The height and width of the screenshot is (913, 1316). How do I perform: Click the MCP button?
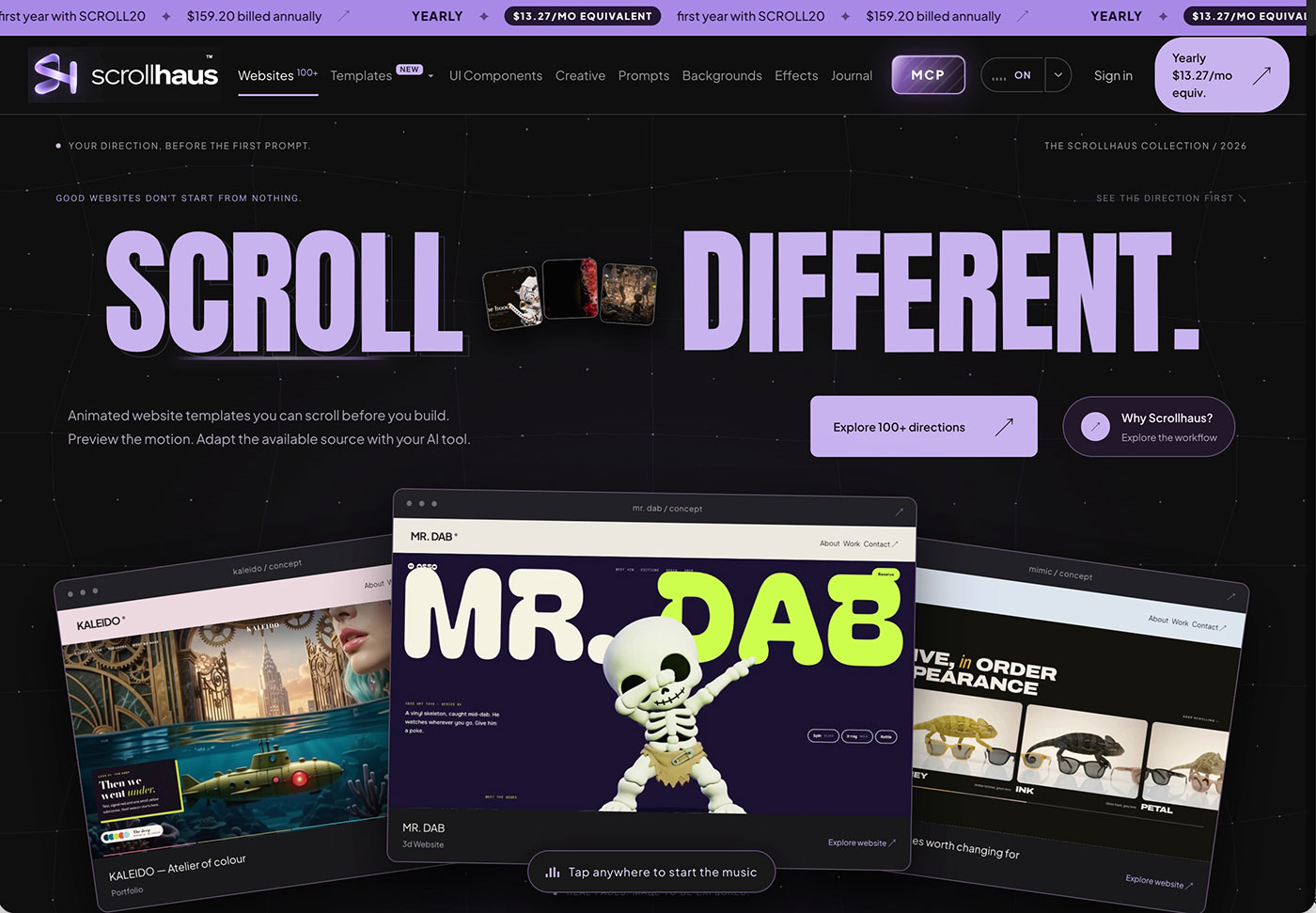point(928,74)
